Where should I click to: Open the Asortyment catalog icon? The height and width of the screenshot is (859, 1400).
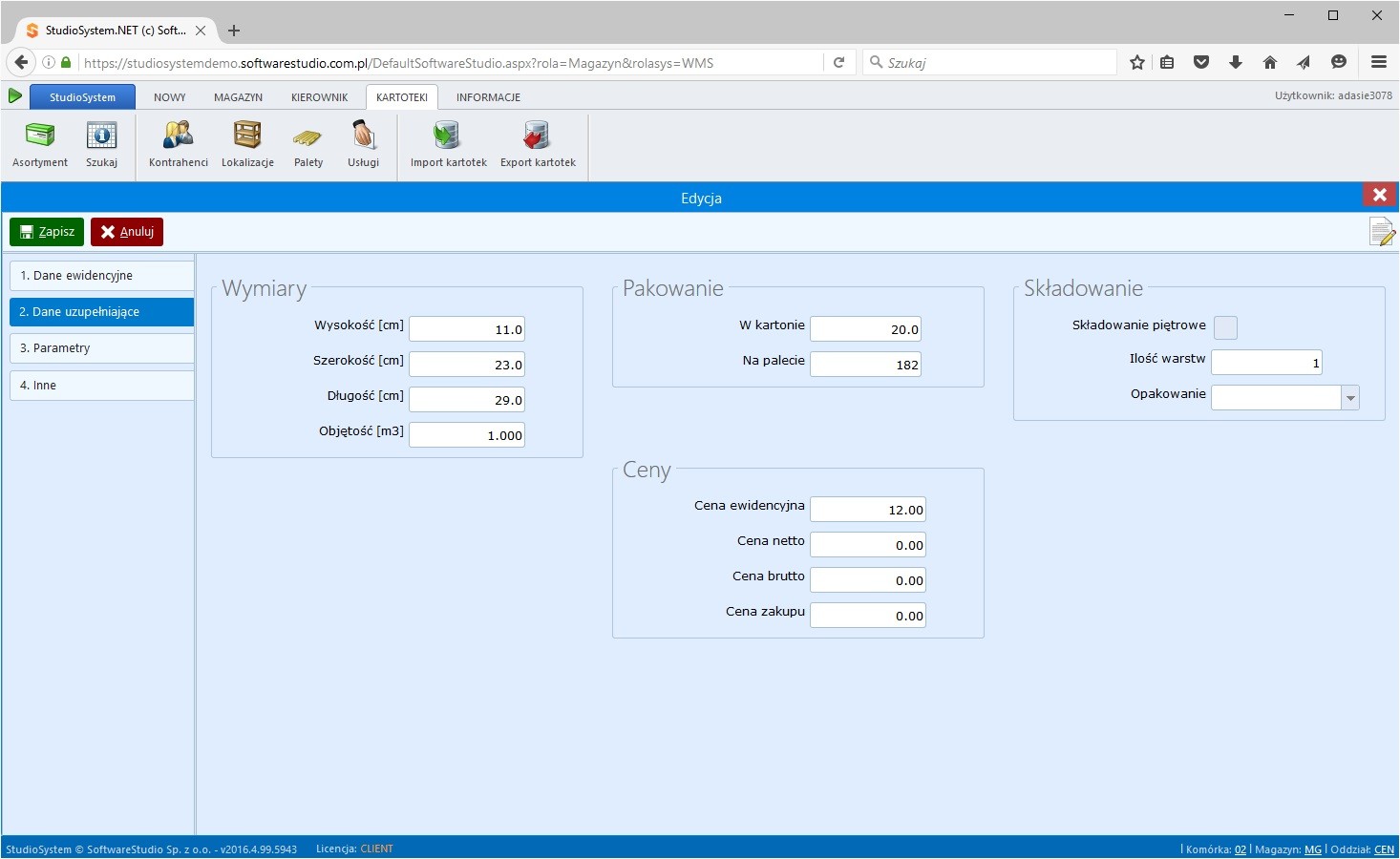point(40,145)
